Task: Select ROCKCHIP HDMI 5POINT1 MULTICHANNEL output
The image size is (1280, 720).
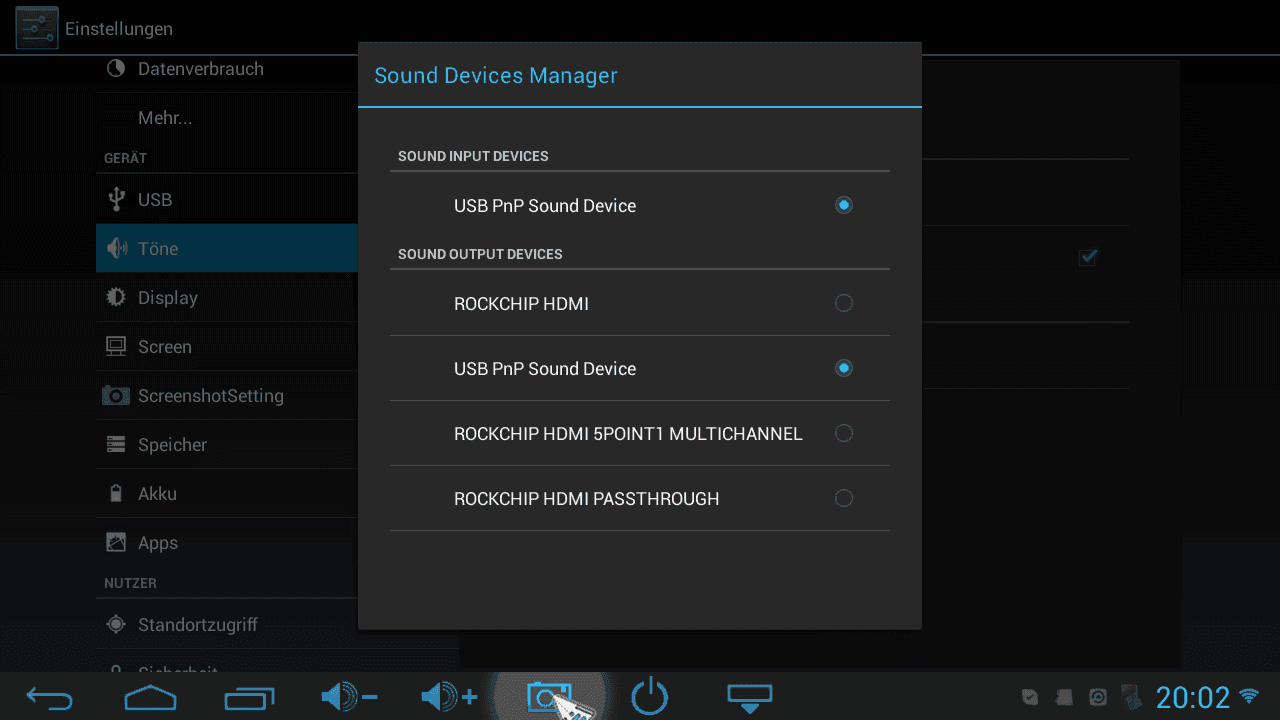Action: 844,433
